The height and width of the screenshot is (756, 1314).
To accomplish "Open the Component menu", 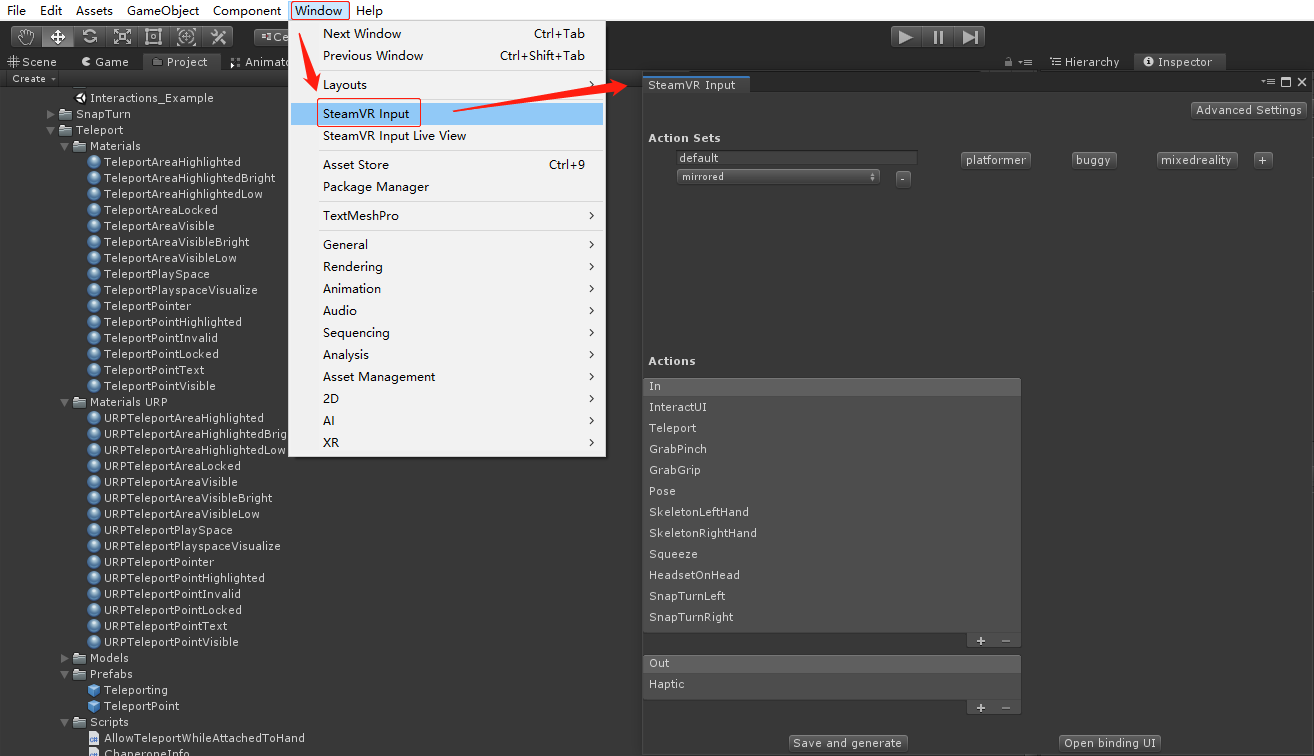I will point(247,11).
